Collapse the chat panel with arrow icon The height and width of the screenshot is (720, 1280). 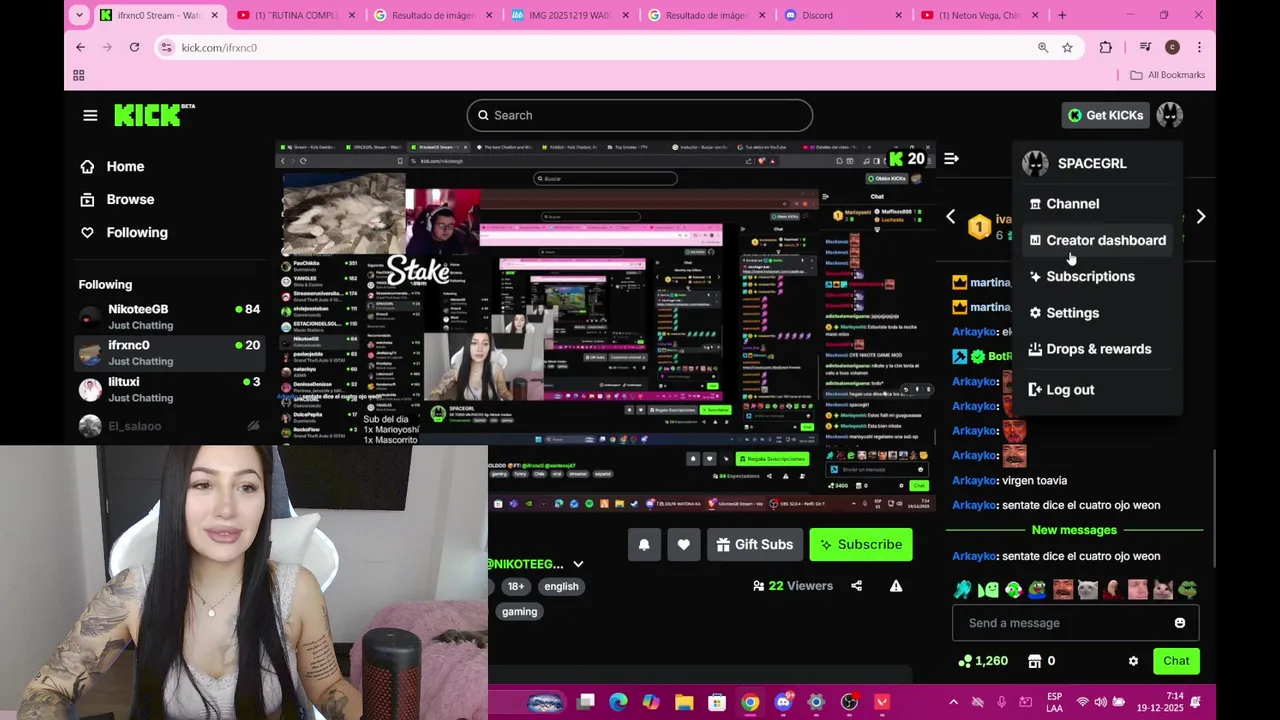[951, 158]
